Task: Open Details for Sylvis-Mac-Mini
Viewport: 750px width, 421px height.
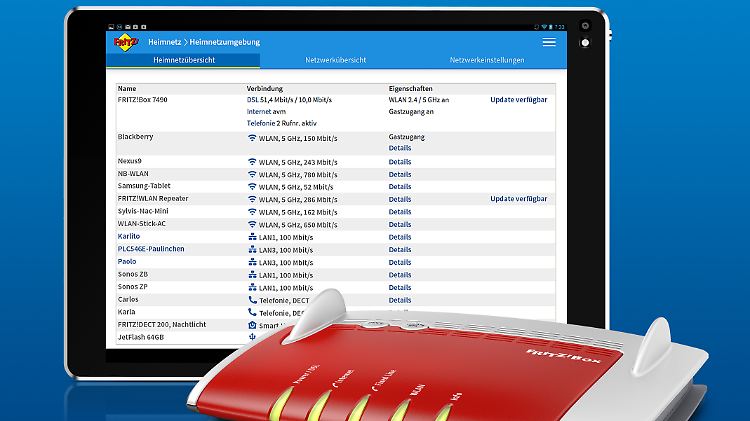Action: tap(400, 211)
